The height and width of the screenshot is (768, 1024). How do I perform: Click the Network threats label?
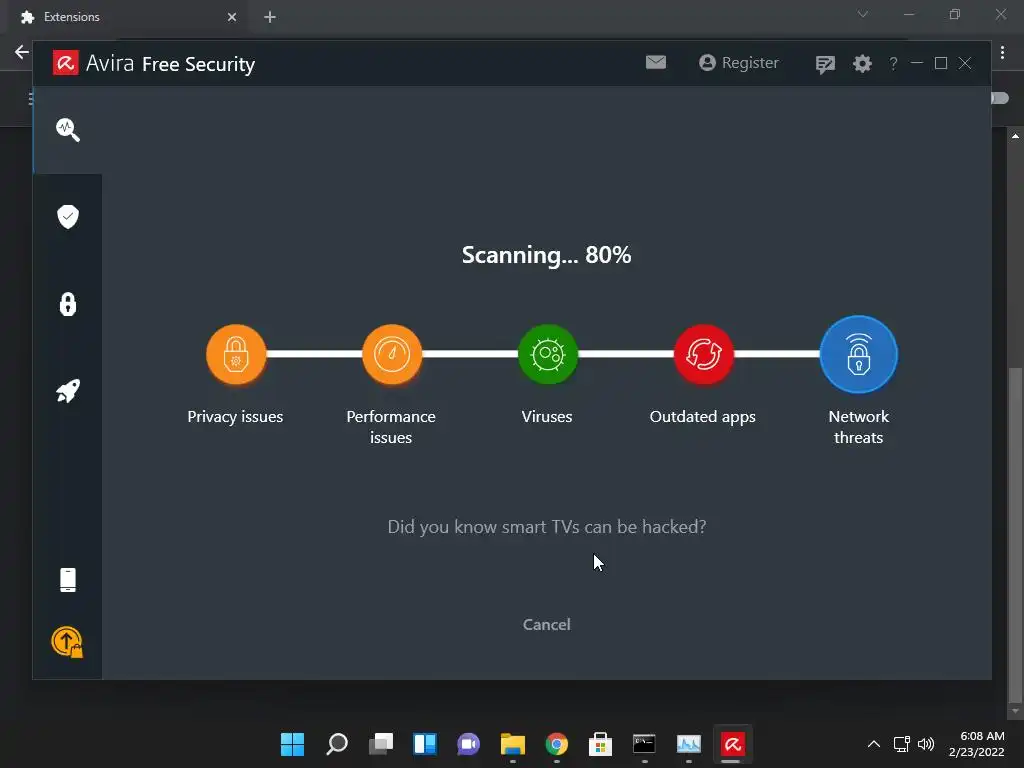click(859, 427)
